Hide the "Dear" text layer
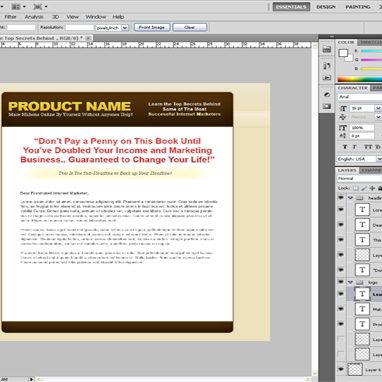Viewport: 382px width, 382px height. point(341,225)
